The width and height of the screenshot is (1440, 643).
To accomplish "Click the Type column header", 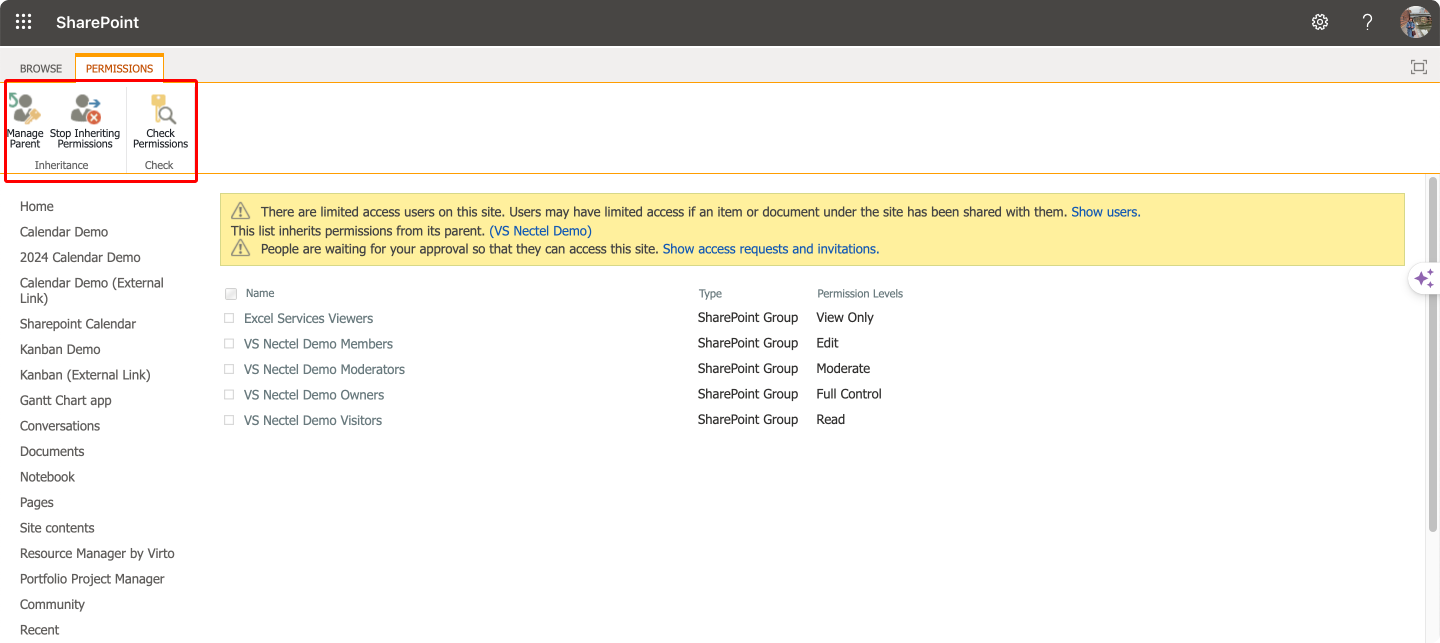I will [710, 294].
